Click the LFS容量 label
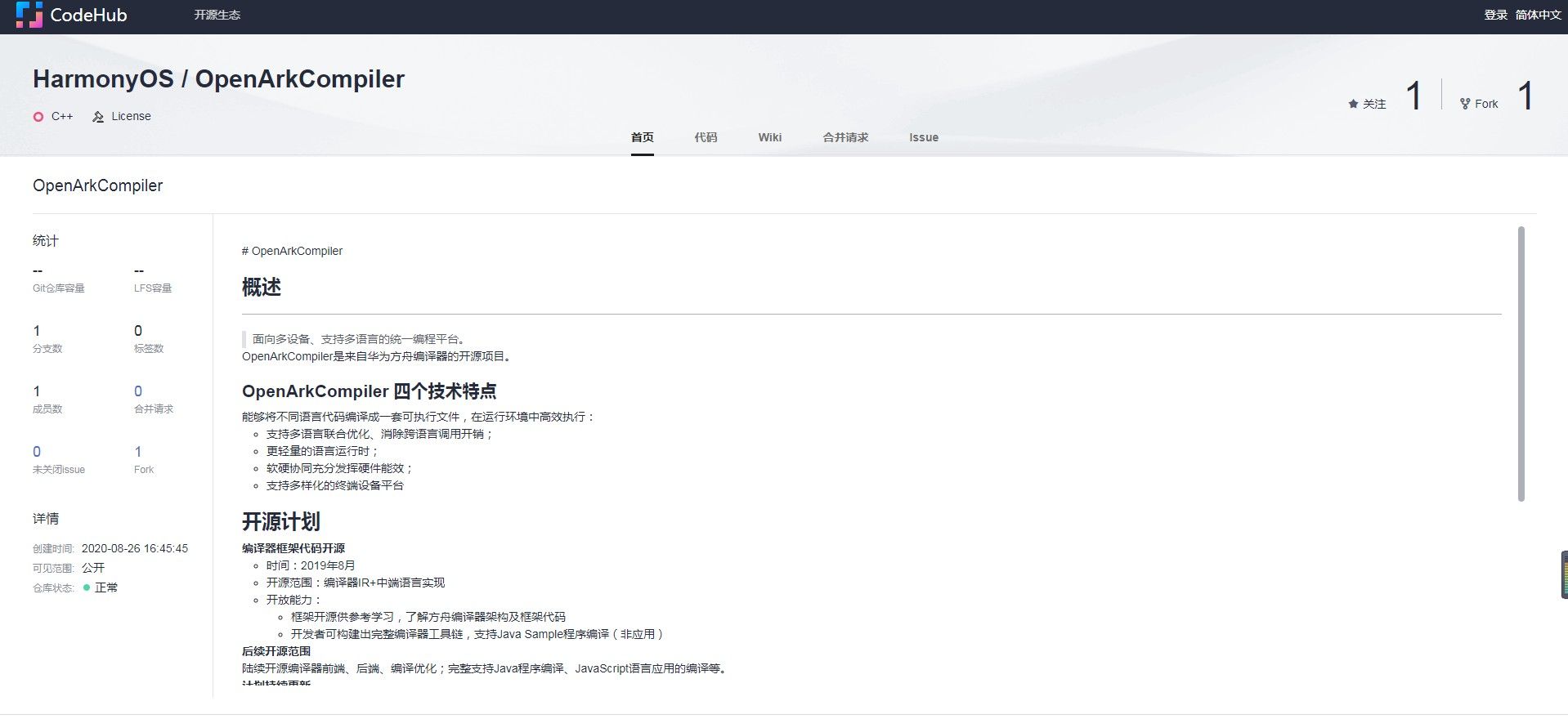The image size is (1568, 719). point(153,288)
